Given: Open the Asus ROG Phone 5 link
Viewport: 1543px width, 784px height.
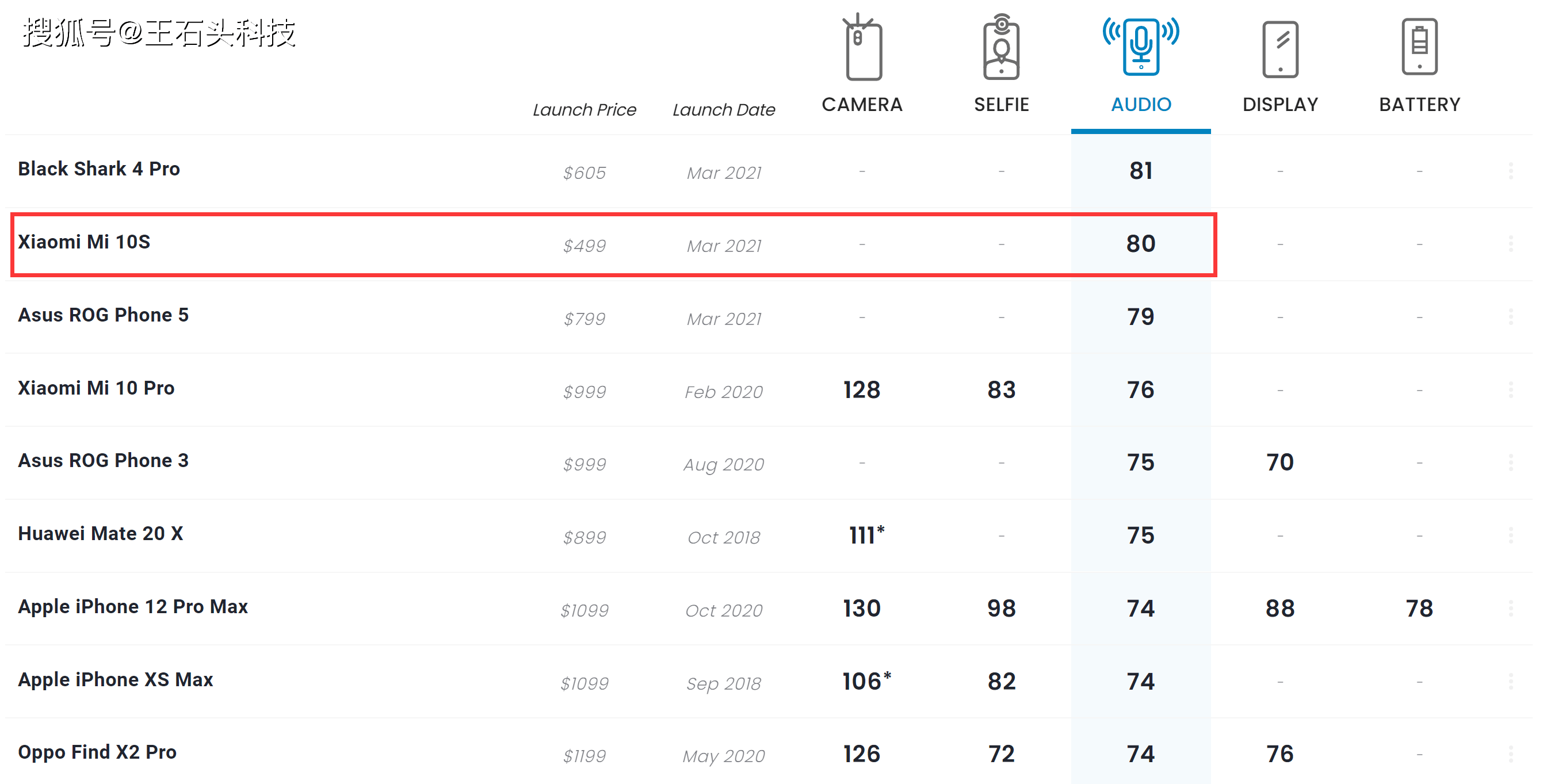Looking at the screenshot, I should click(103, 315).
